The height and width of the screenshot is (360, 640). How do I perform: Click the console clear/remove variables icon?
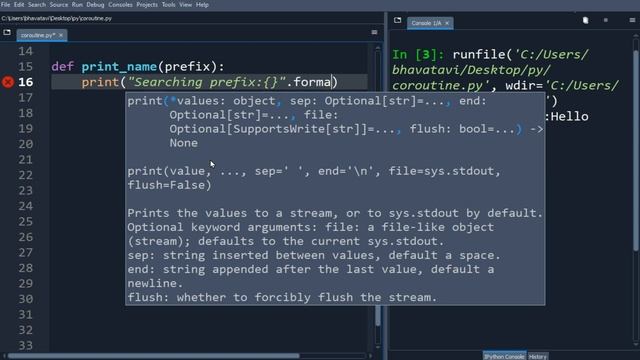click(x=585, y=20)
